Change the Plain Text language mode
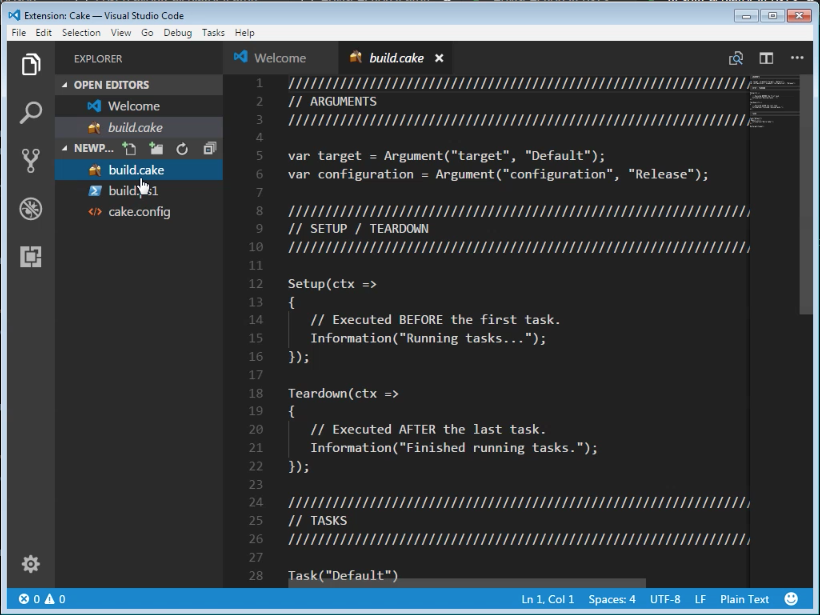Screen dimensions: 820x615 tap(744, 599)
